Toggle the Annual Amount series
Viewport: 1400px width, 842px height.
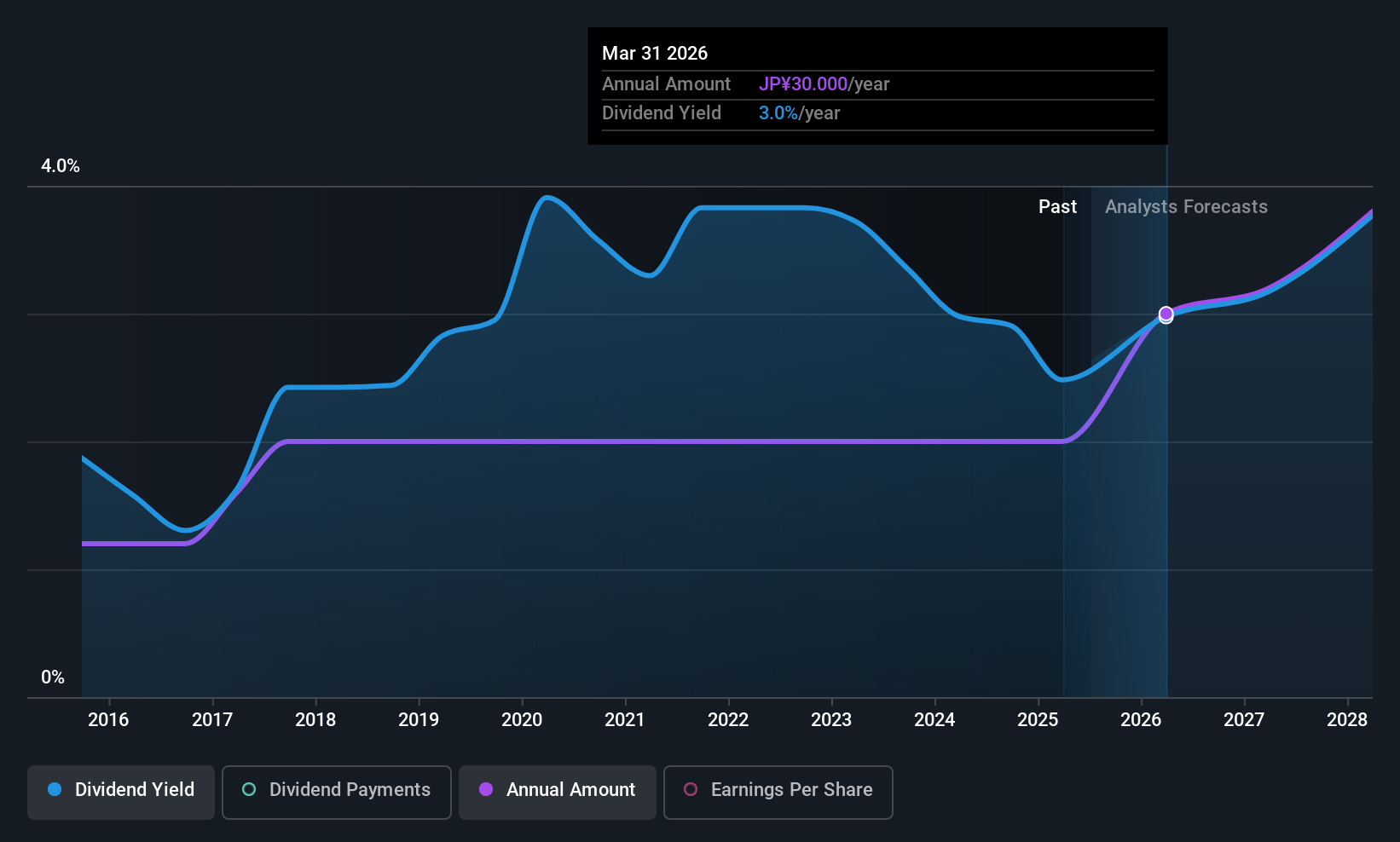(558, 792)
